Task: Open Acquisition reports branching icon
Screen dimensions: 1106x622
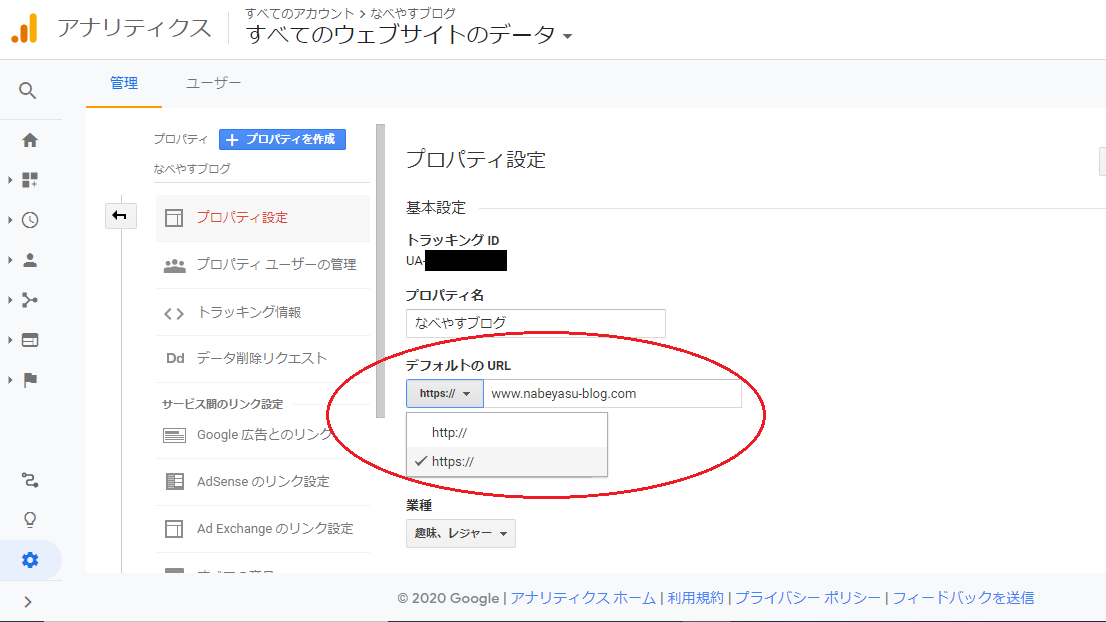Action: (x=30, y=300)
